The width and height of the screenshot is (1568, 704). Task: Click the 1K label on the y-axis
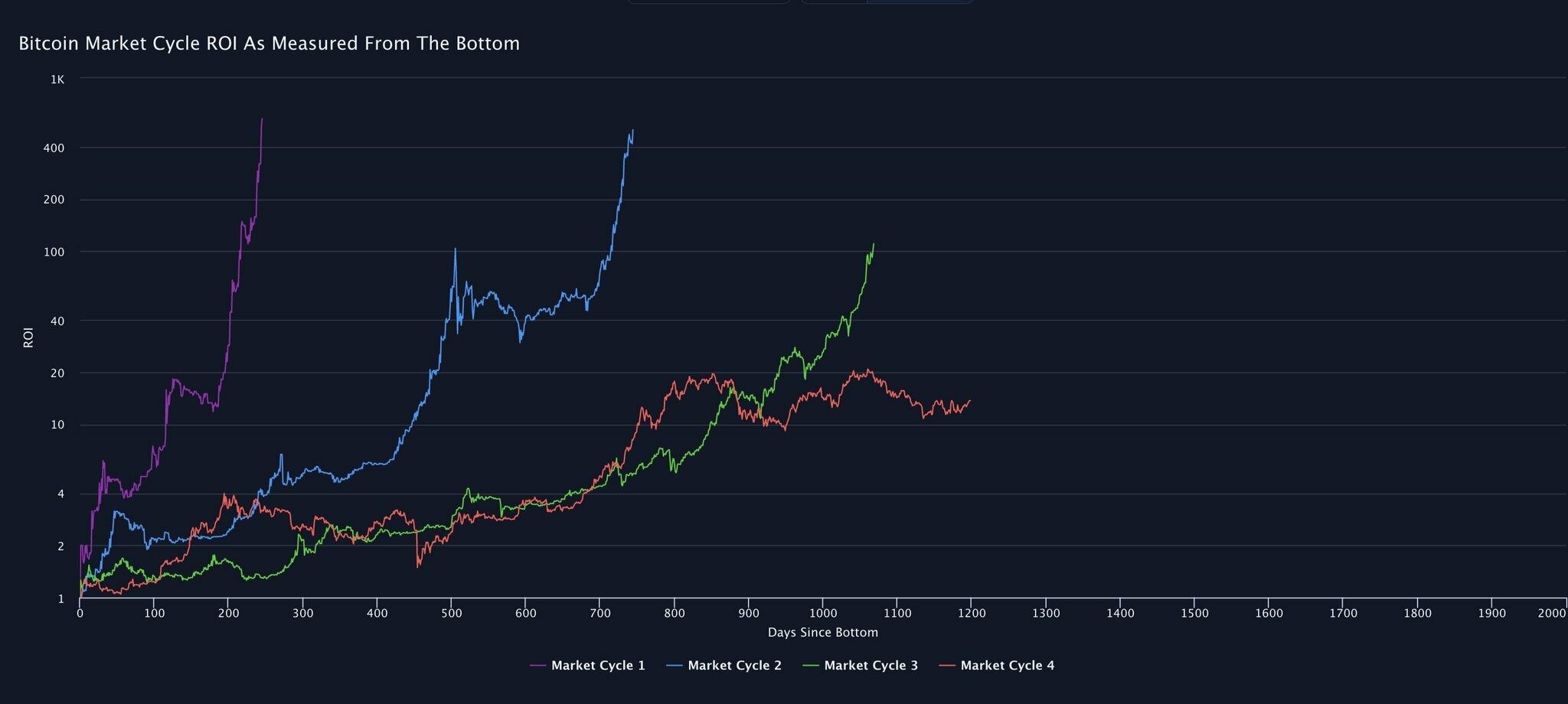point(57,79)
